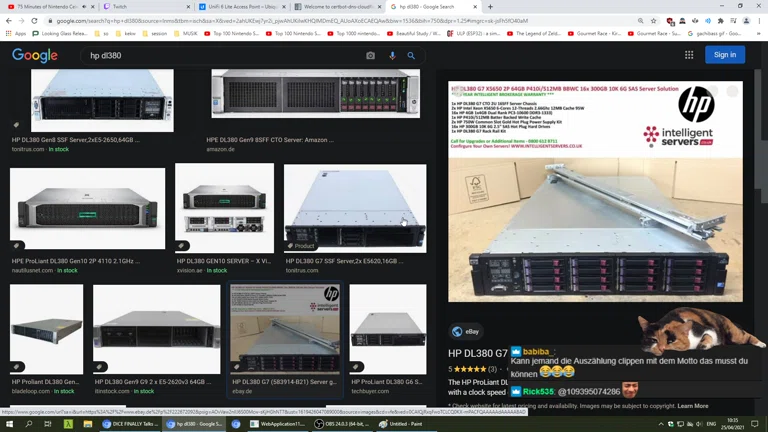Open OBS from the taskbar
768x432 pixels.
[x=340, y=424]
